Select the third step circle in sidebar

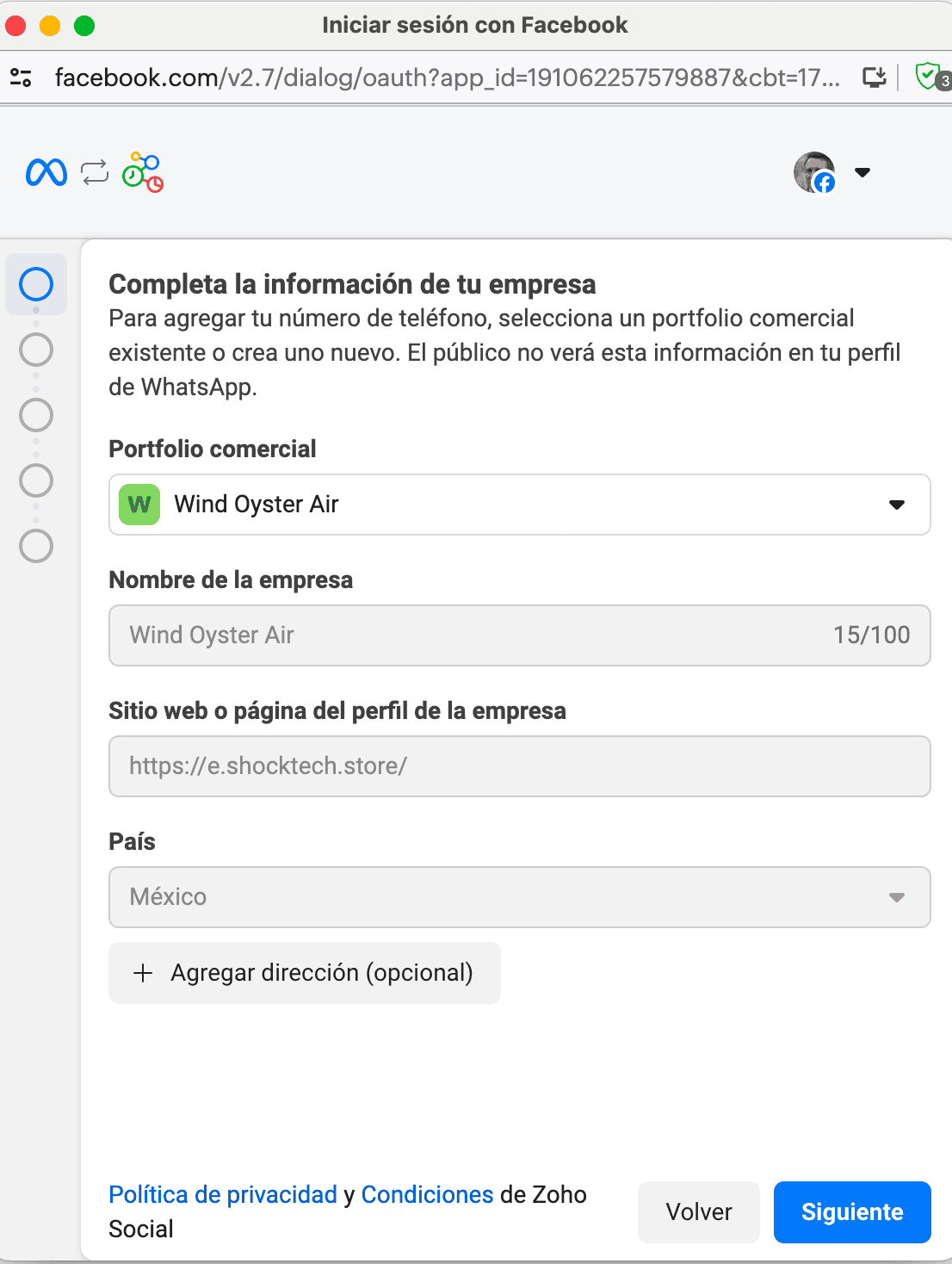[x=36, y=415]
